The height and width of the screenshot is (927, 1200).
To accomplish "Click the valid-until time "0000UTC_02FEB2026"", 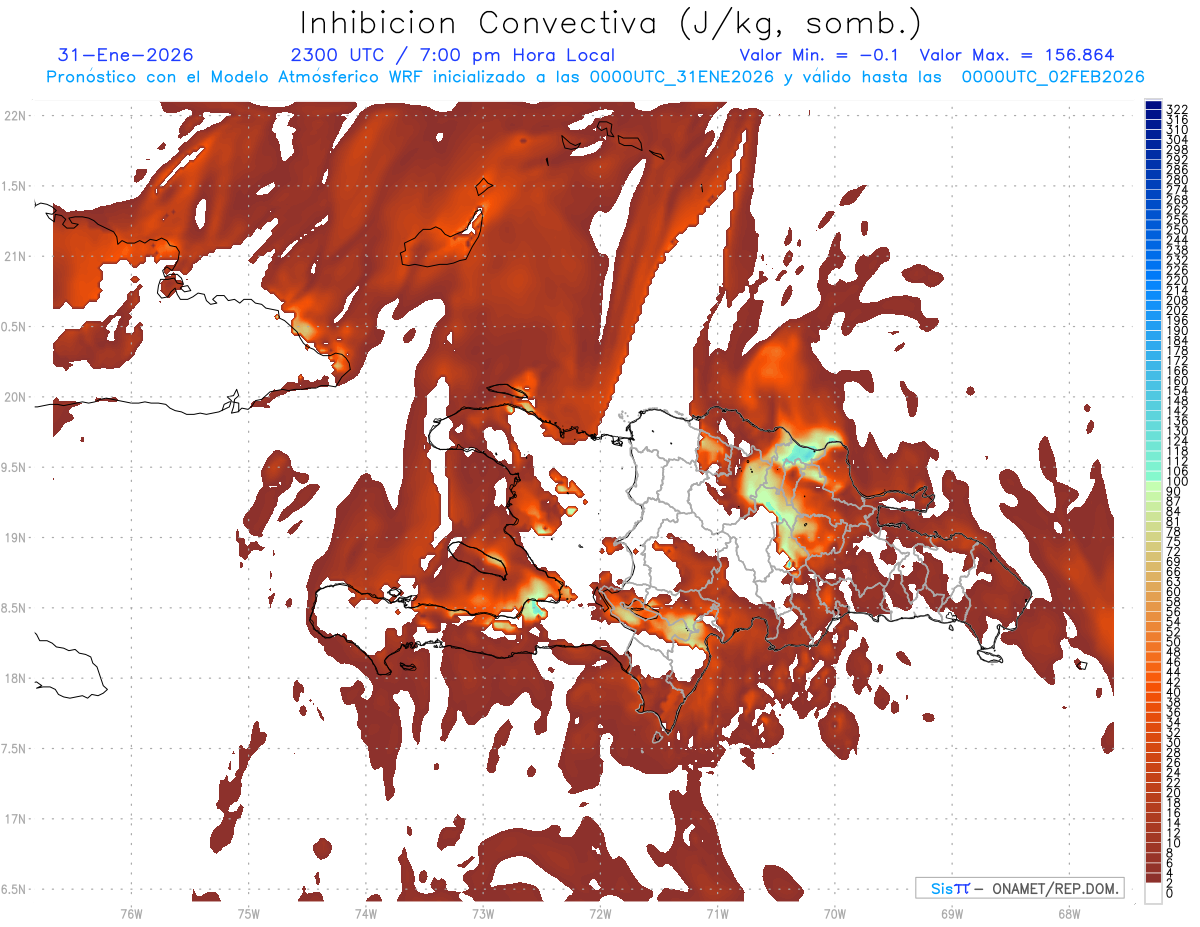I will (1053, 77).
